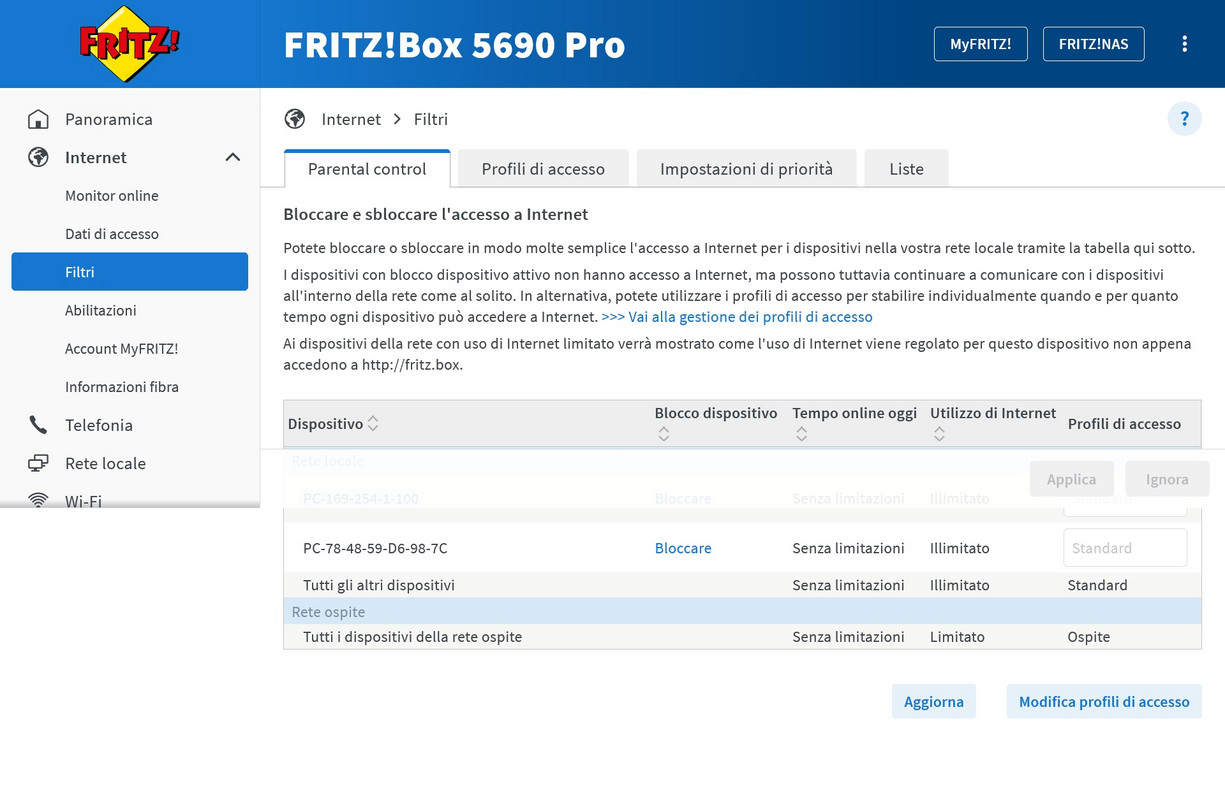Viewport: 1225px width, 800px height.
Task: Click the Rete locale network icon
Action: (38, 464)
